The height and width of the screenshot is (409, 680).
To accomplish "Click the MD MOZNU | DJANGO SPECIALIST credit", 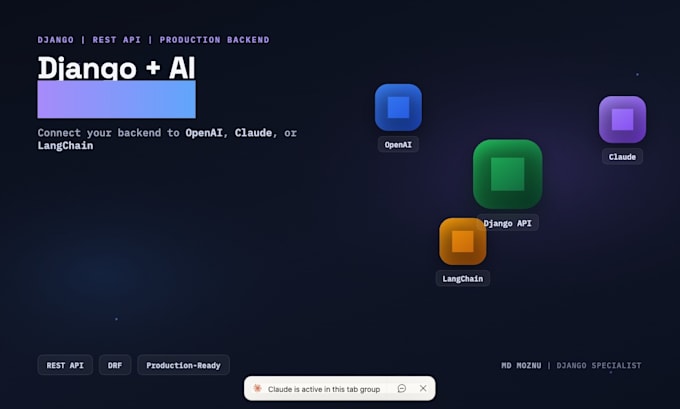I will 571,366.
